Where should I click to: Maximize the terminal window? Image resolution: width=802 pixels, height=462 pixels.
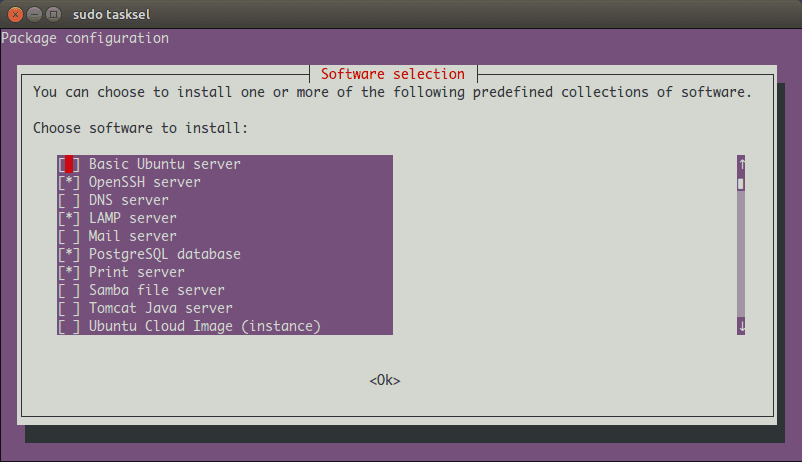(54, 14)
